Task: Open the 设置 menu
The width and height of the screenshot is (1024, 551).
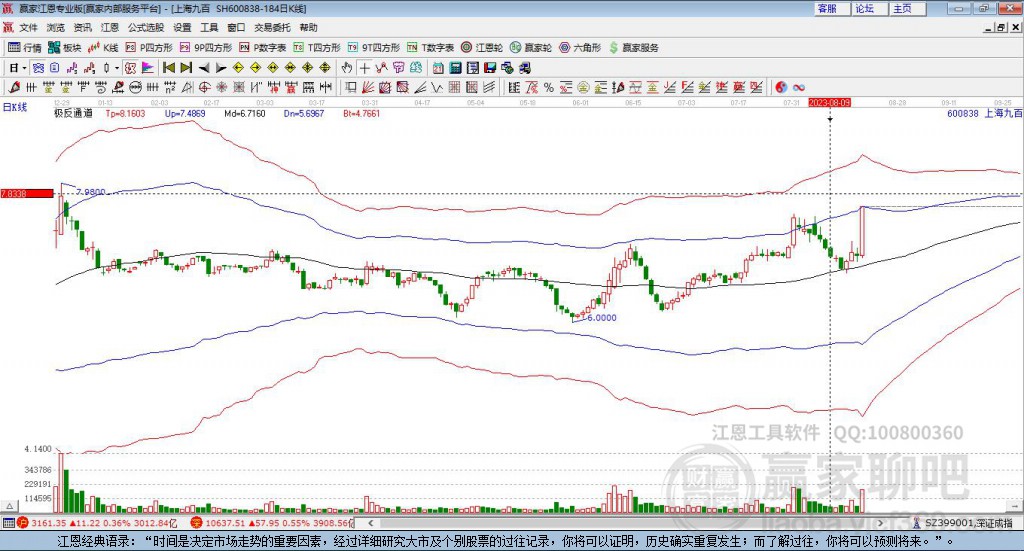Action: [x=182, y=27]
